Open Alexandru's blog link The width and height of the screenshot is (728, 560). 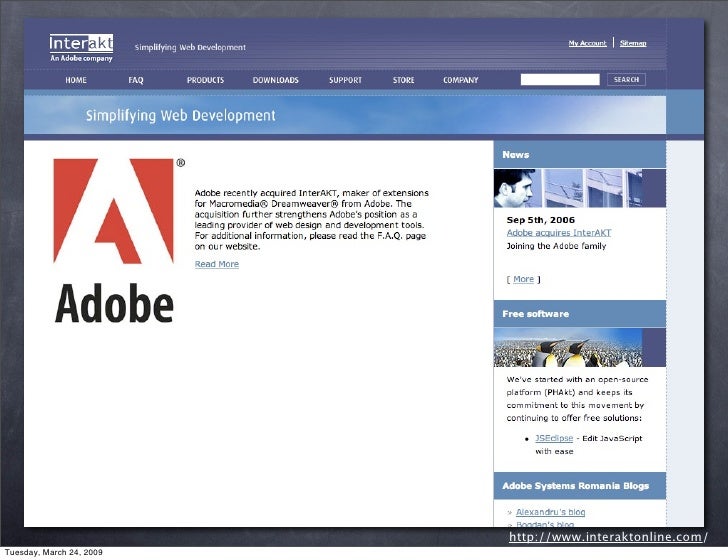pyautogui.click(x=550, y=512)
